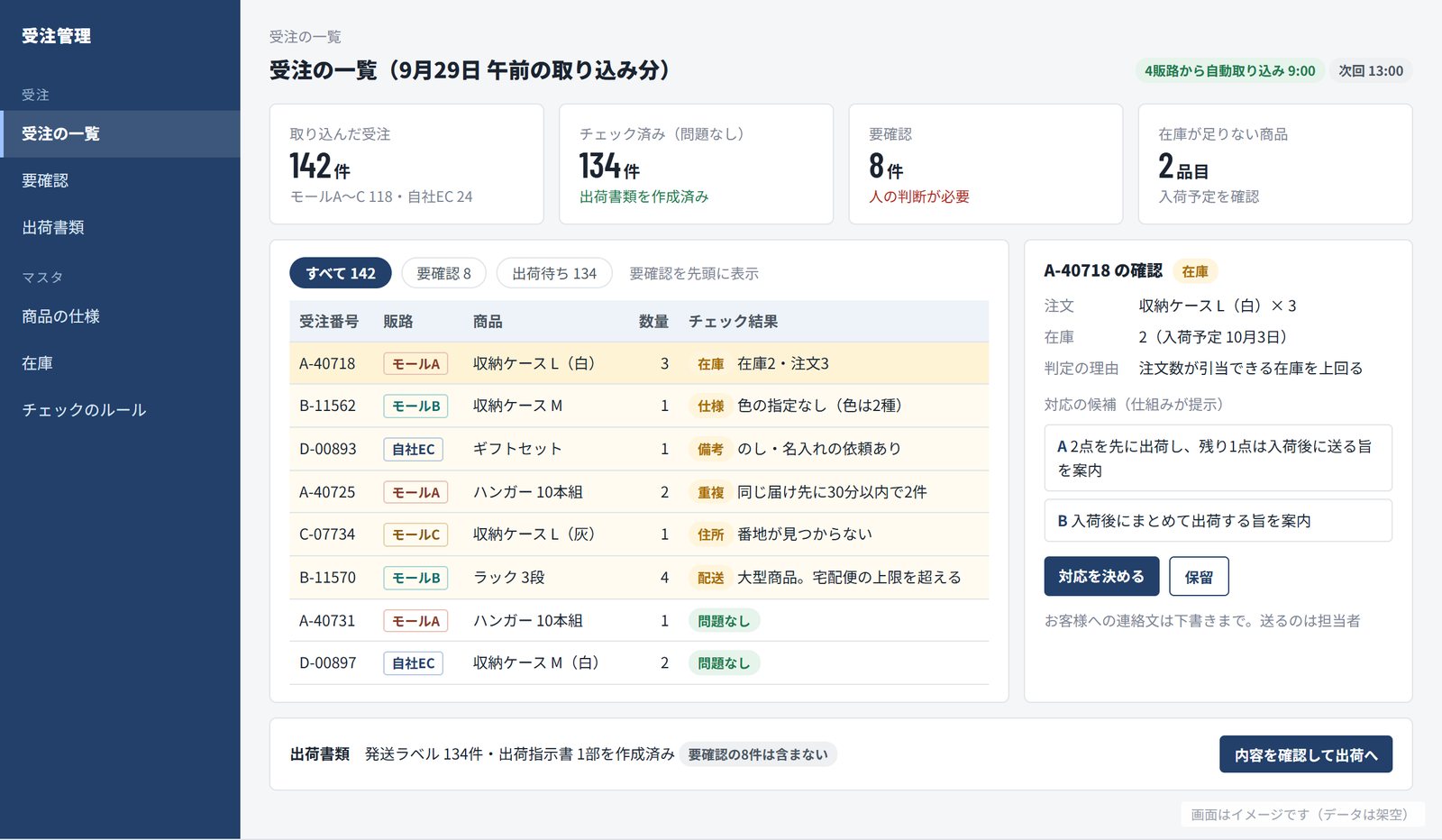The height and width of the screenshot is (840, 1442).
Task: Click 要確認を先頭に表示 sort option
Action: [x=694, y=273]
